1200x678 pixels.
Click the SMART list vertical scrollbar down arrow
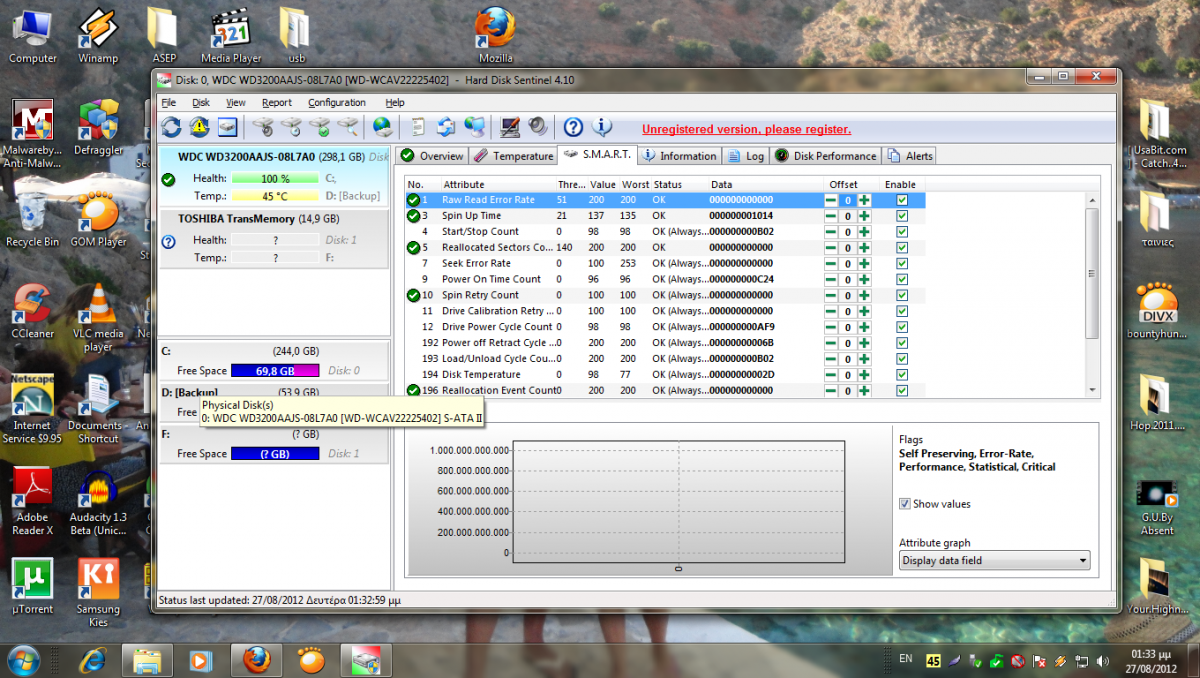(1091, 390)
